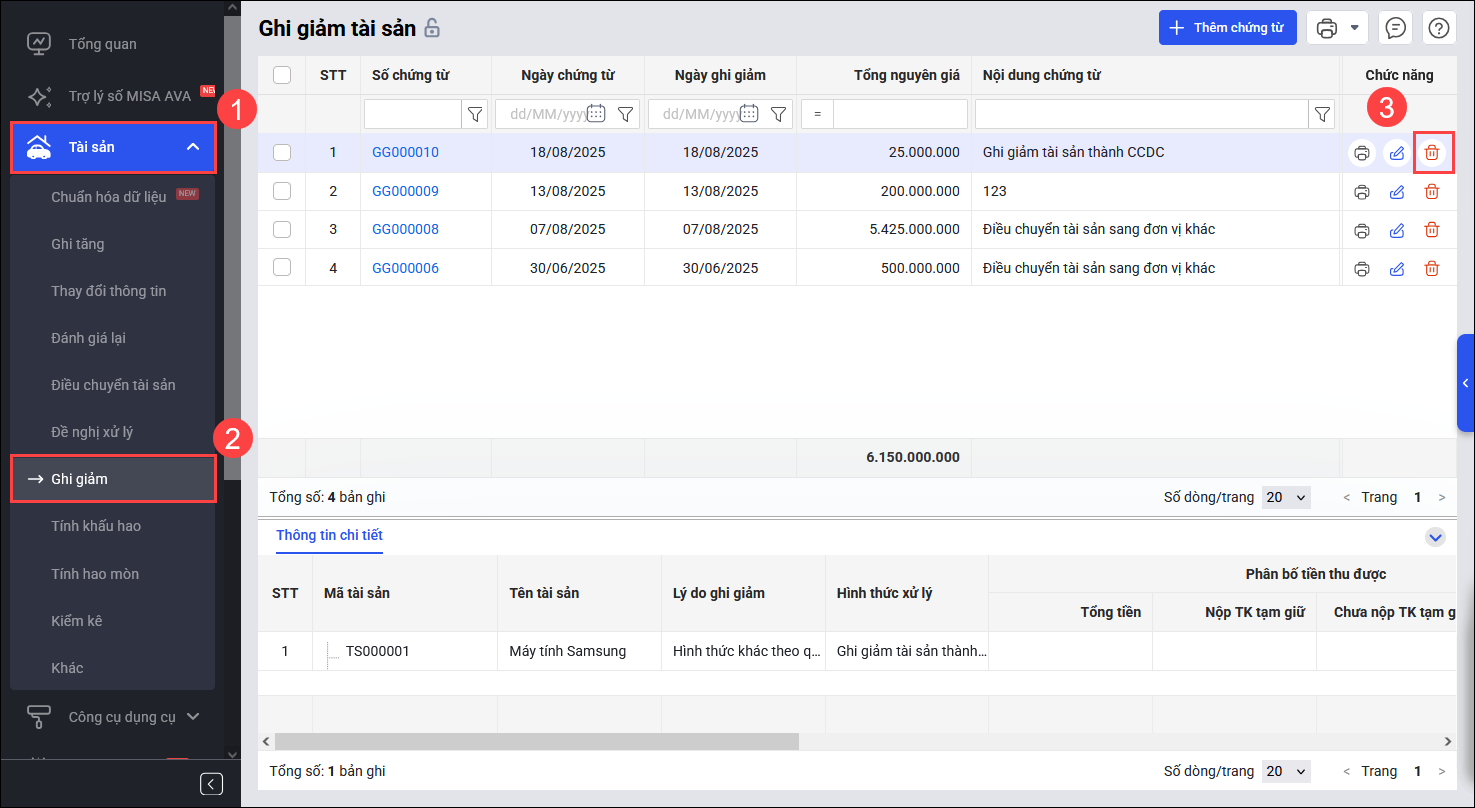Viewport: 1475px width, 808px height.
Task: Delete voucher GG000010 with trash icon
Action: [x=1432, y=153]
